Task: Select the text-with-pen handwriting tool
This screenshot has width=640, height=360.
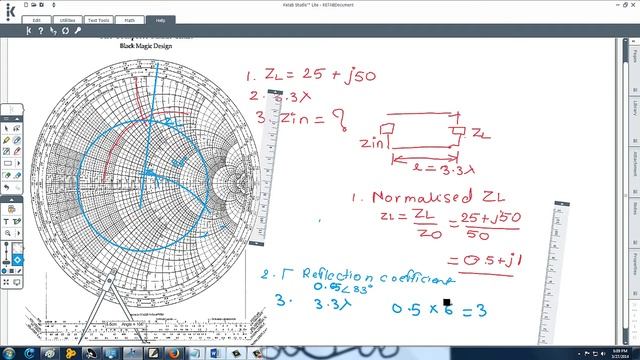Action: 17,222
